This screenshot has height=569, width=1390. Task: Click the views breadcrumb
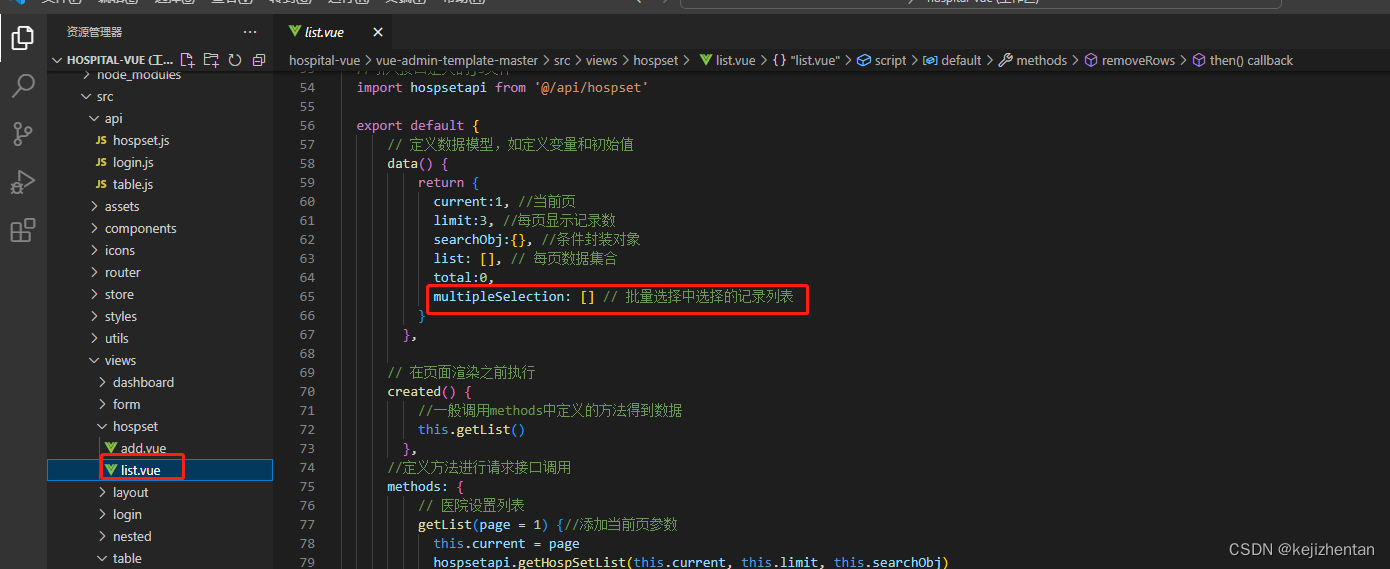click(602, 60)
